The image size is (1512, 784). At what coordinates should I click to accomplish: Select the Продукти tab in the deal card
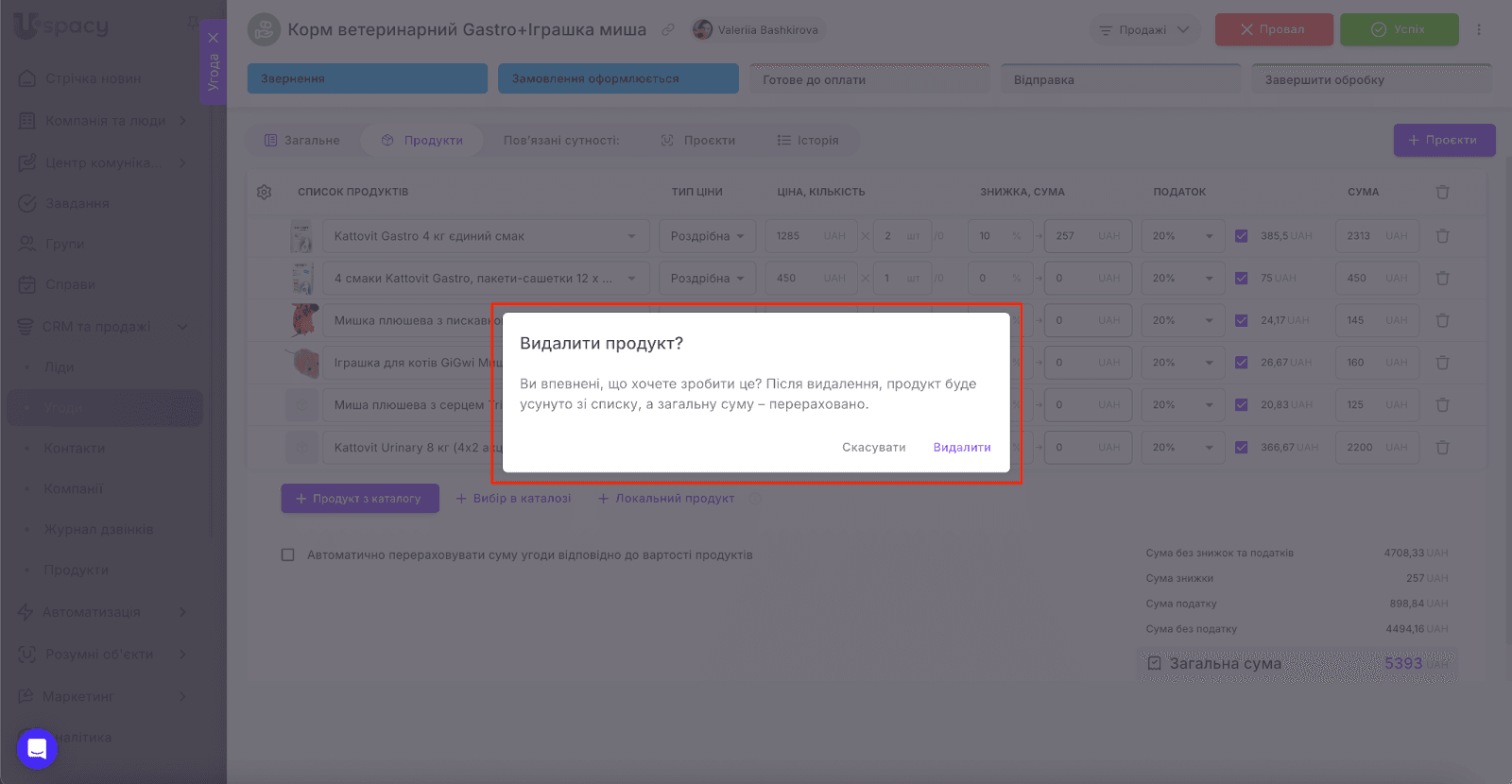tap(422, 141)
